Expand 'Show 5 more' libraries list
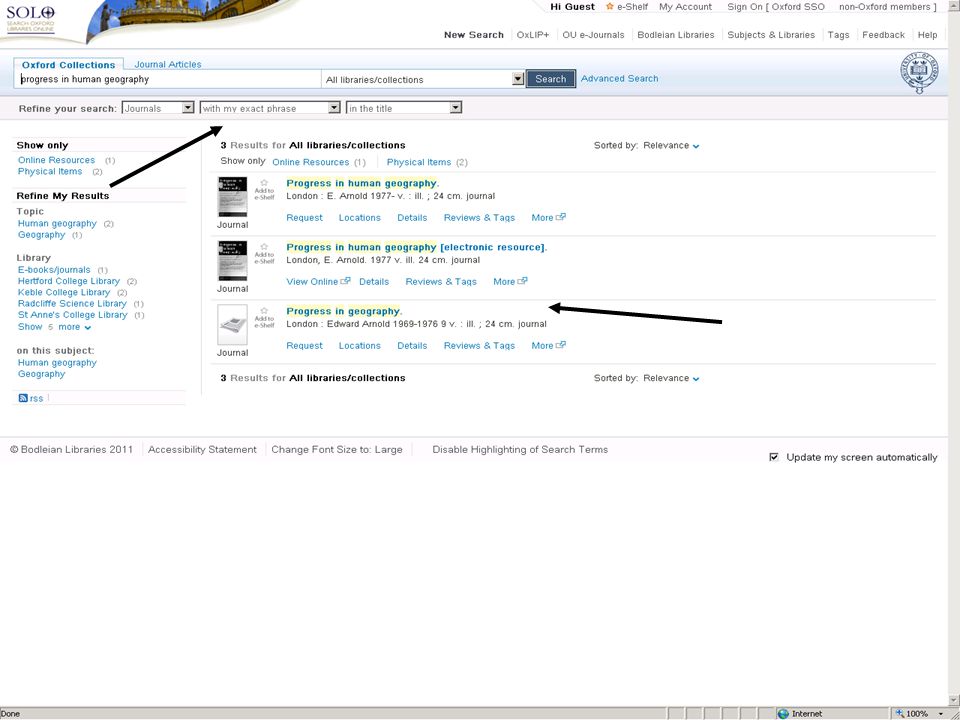 (54, 327)
